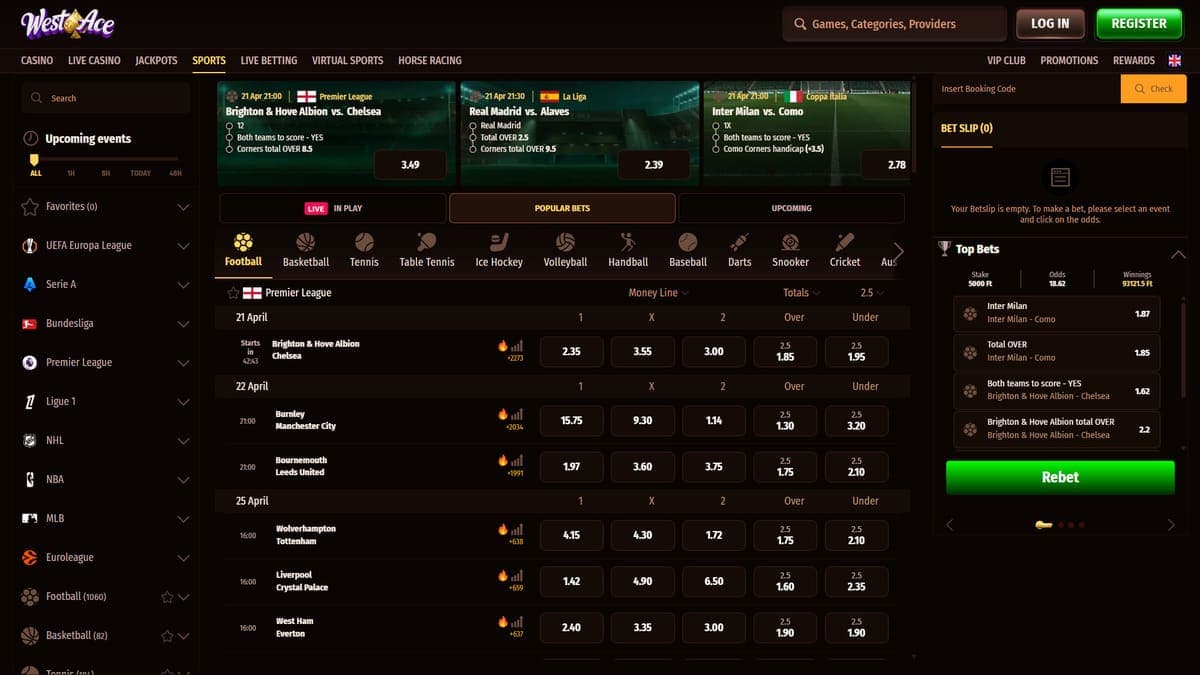Select the Football sport icon
Viewport: 1200px width, 675px height.
click(x=243, y=242)
